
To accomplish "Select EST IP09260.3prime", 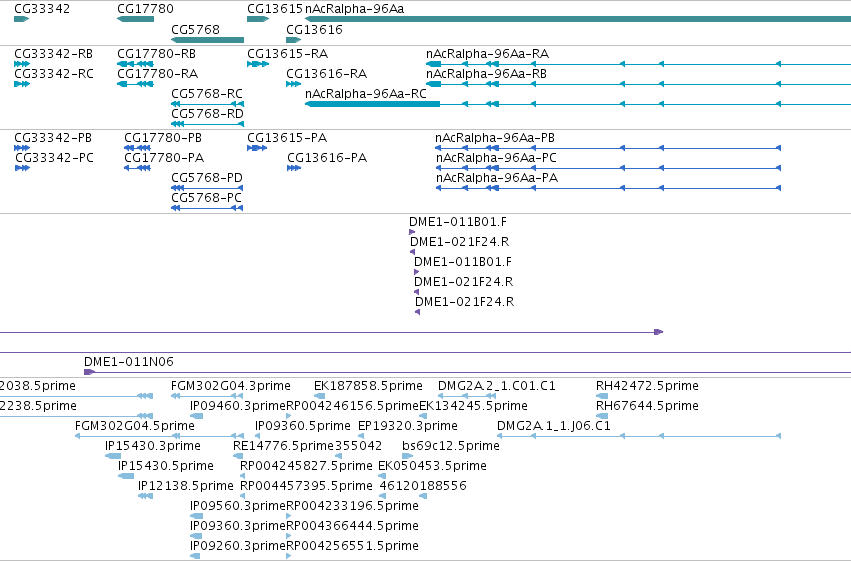I will point(195,556).
